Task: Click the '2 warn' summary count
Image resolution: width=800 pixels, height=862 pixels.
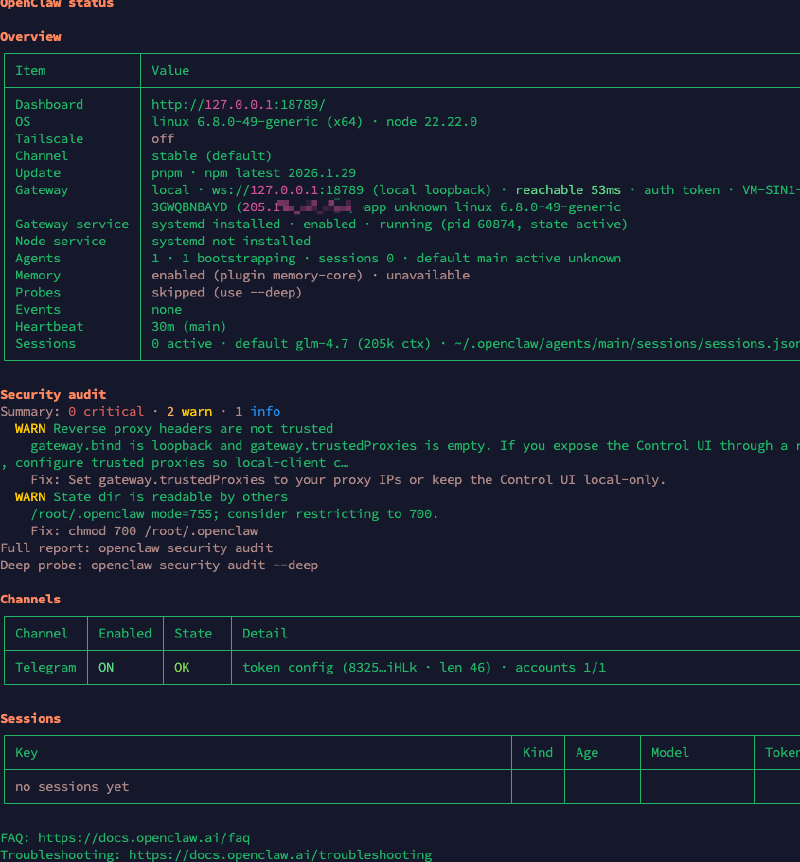Action: pyautogui.click(x=189, y=411)
